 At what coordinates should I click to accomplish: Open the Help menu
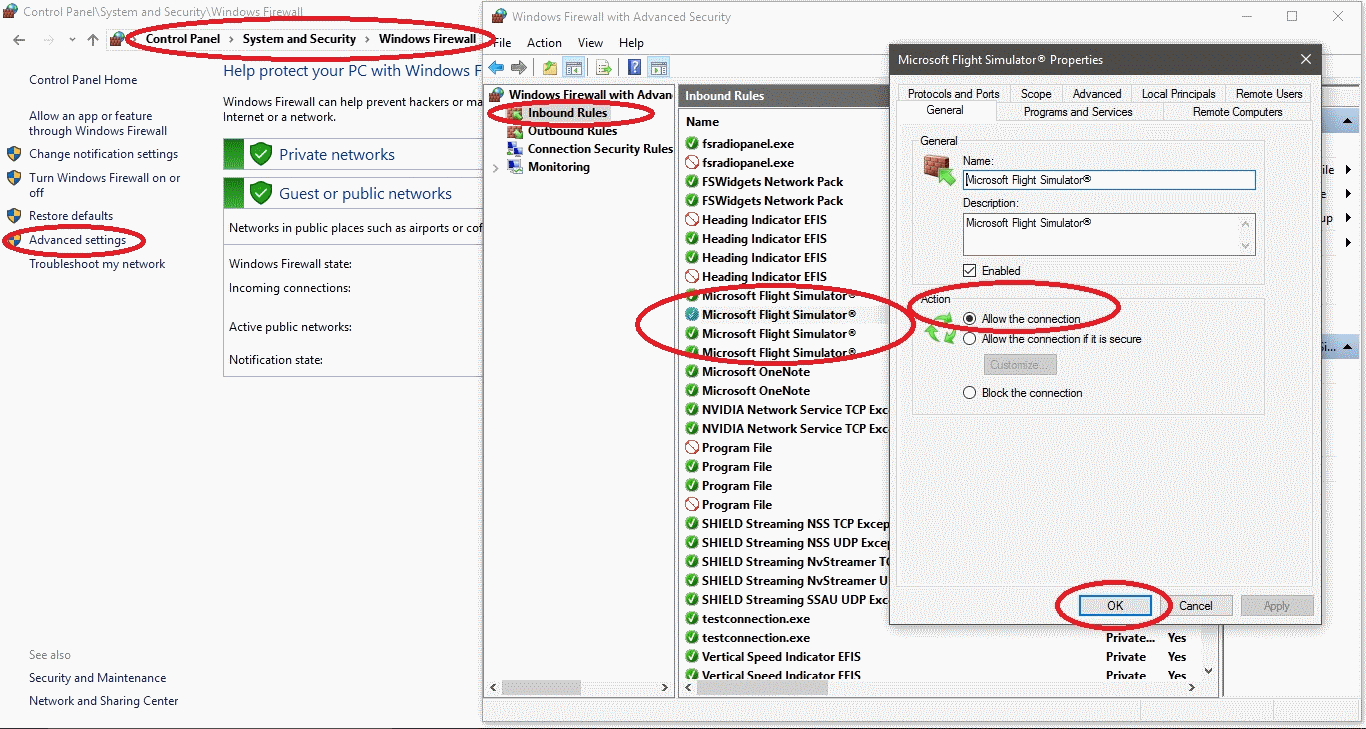click(631, 43)
